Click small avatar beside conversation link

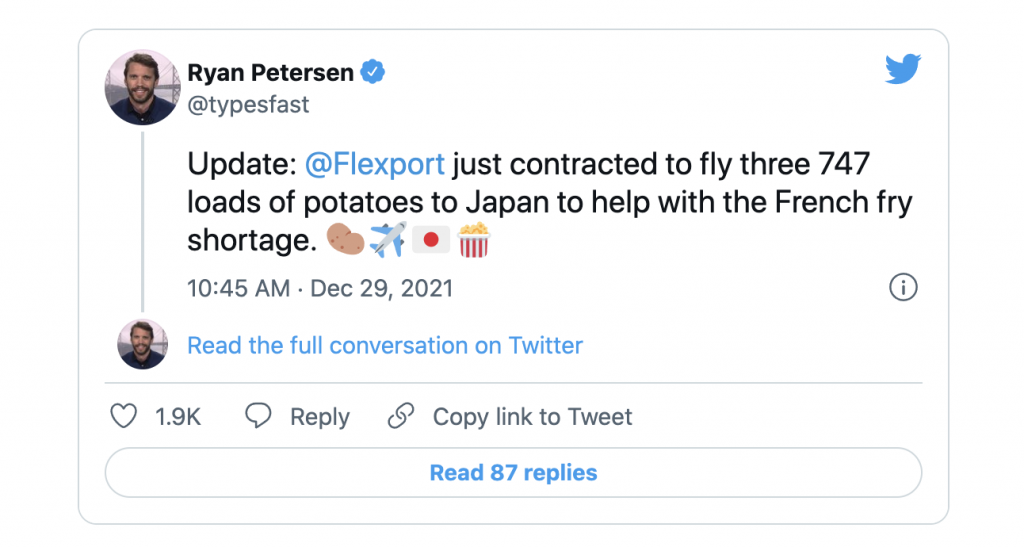click(142, 345)
